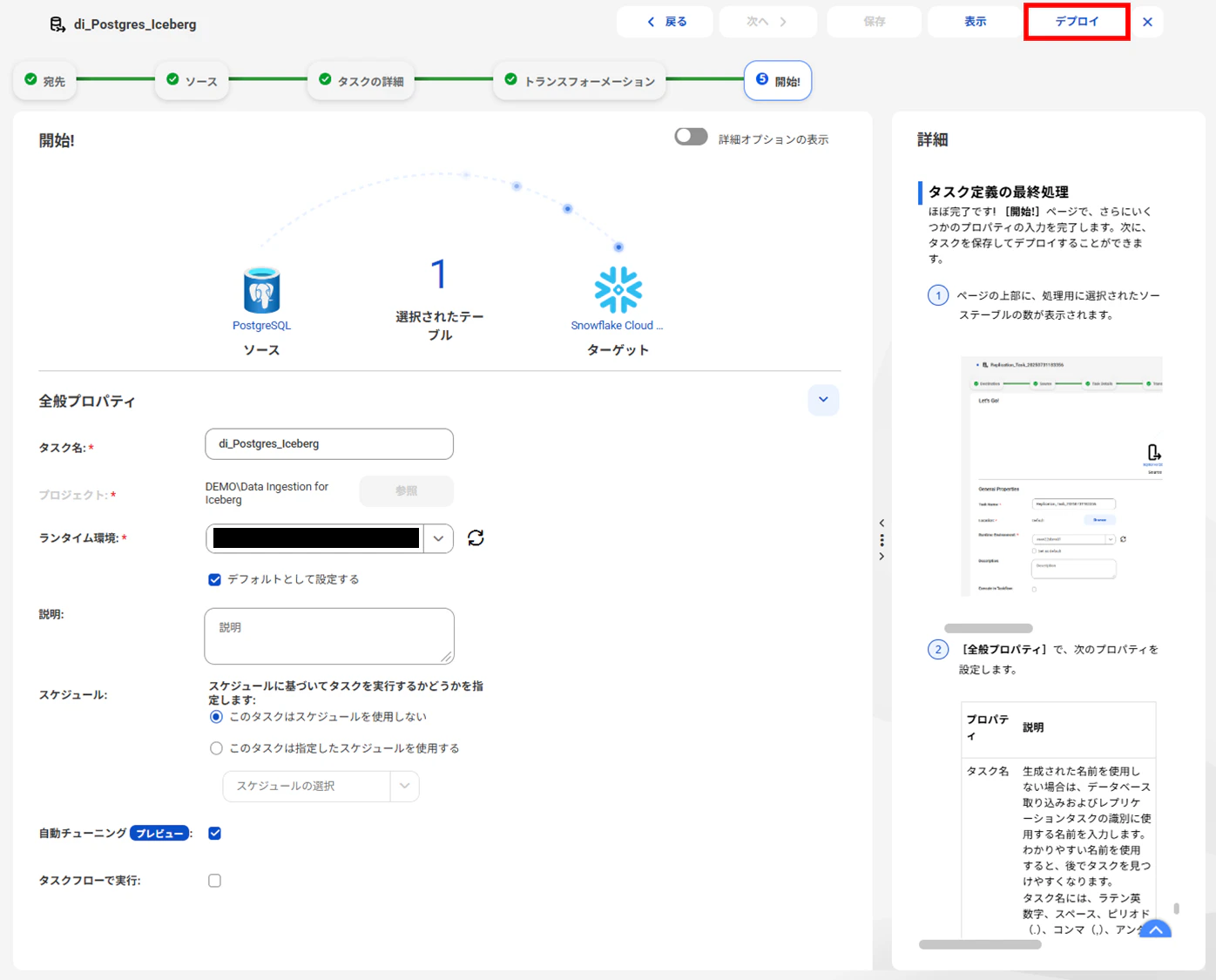Screen dimensions: 1216x980
Task: Click the 次へ button
Action: (767, 22)
